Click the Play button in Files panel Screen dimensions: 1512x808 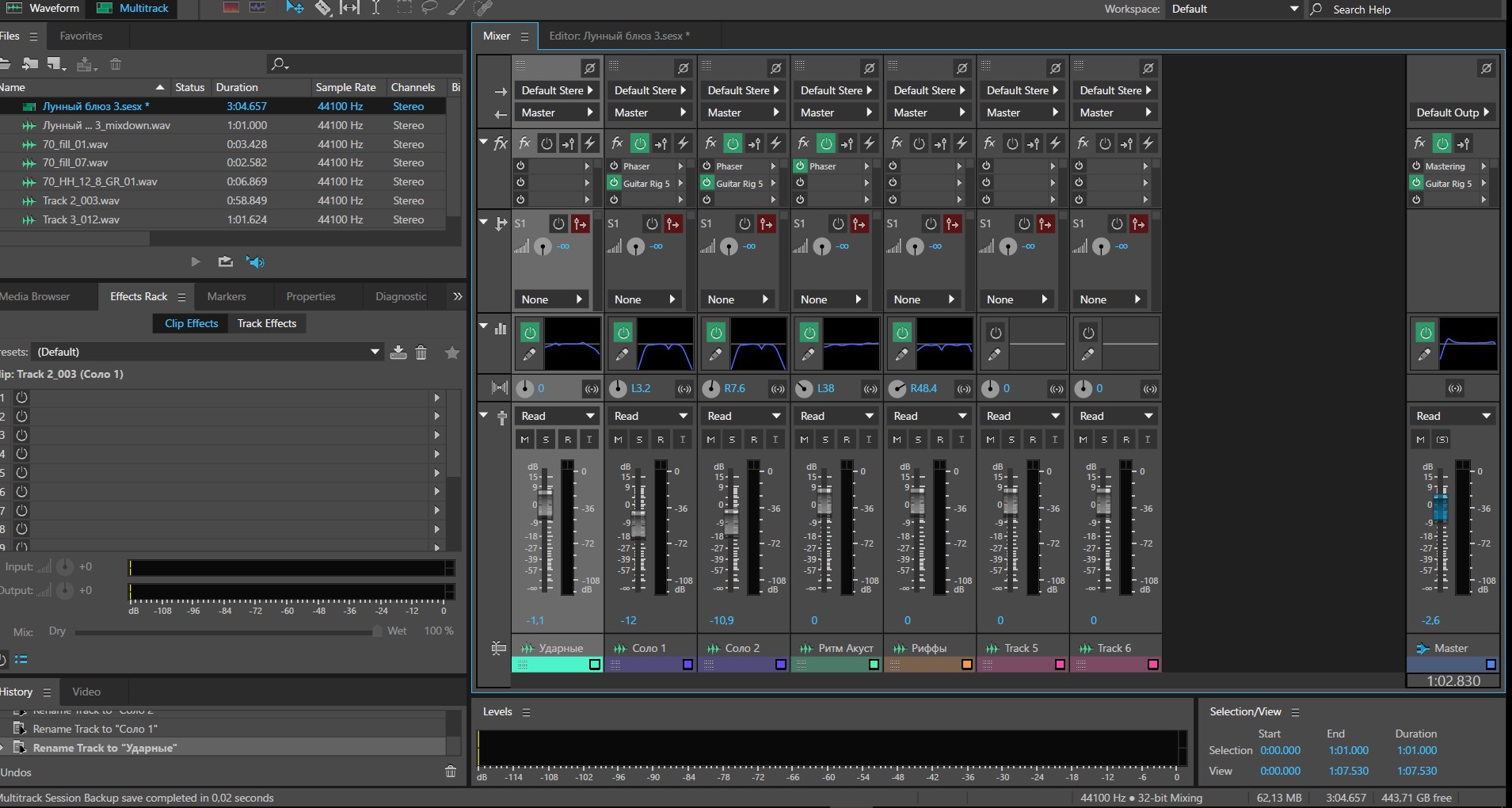click(196, 261)
